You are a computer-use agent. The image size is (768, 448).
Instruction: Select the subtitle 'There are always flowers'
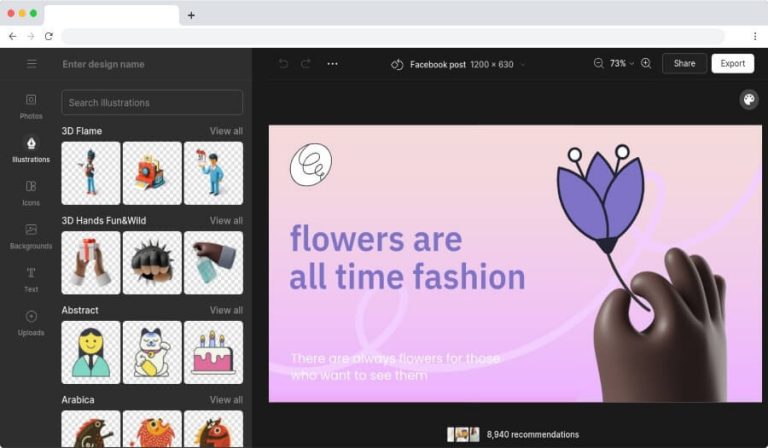coord(396,367)
